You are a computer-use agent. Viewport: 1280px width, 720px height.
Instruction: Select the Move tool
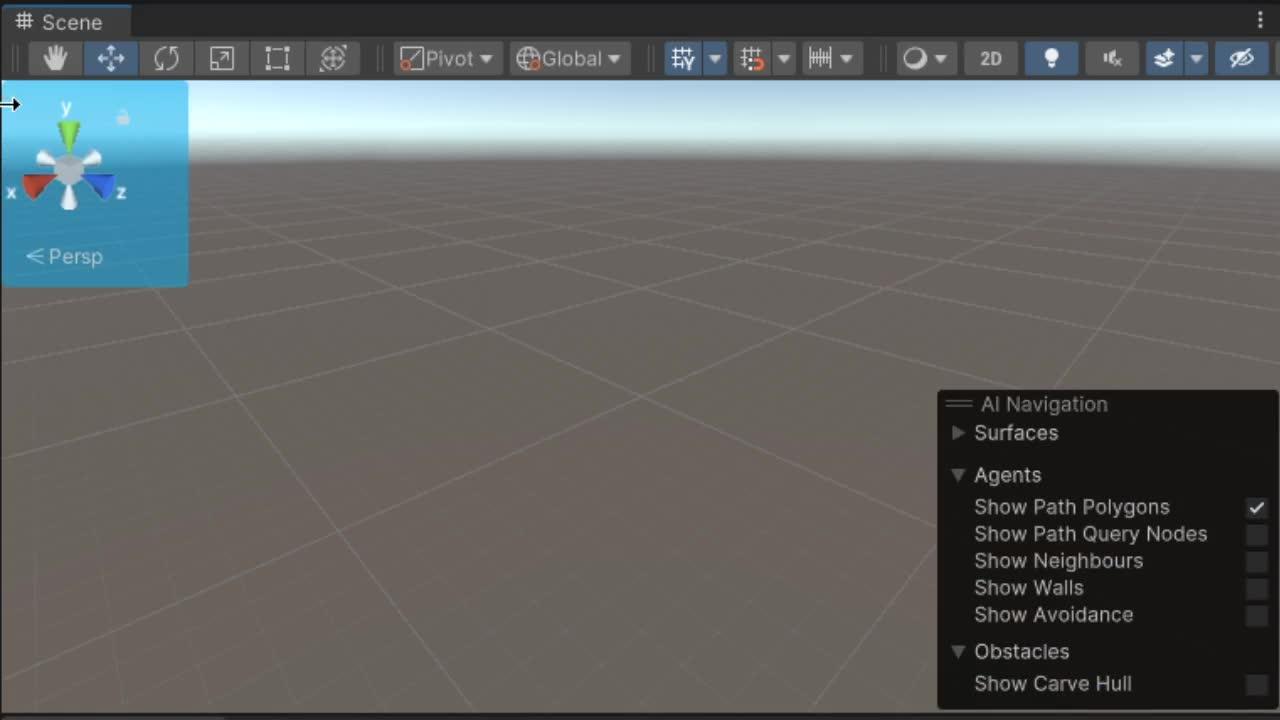point(110,58)
